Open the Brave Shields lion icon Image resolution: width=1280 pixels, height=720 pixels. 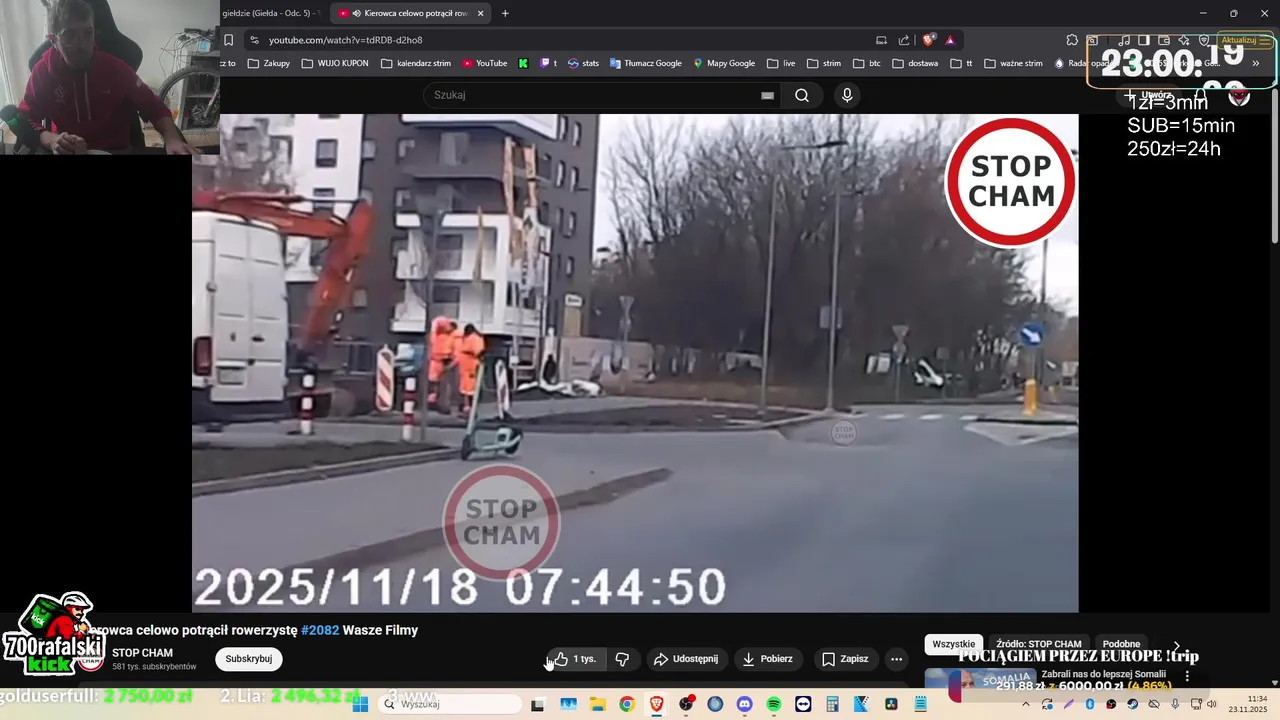coord(928,40)
